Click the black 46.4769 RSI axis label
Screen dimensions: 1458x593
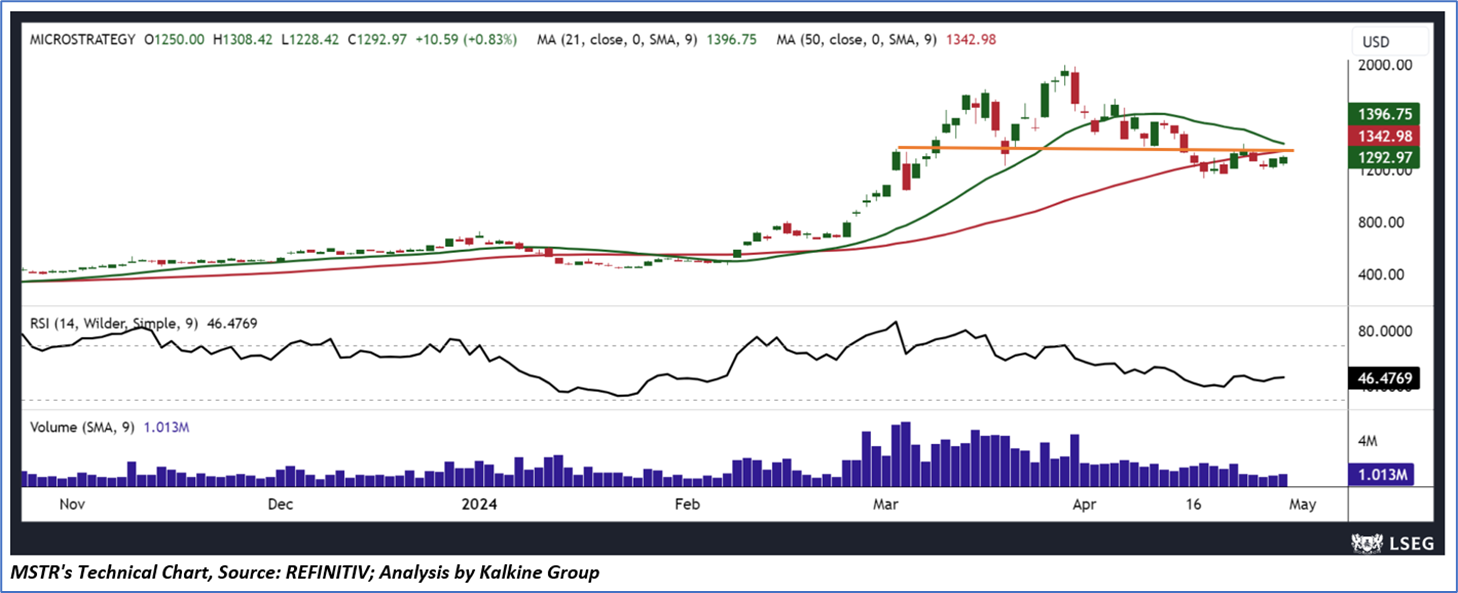[1384, 378]
